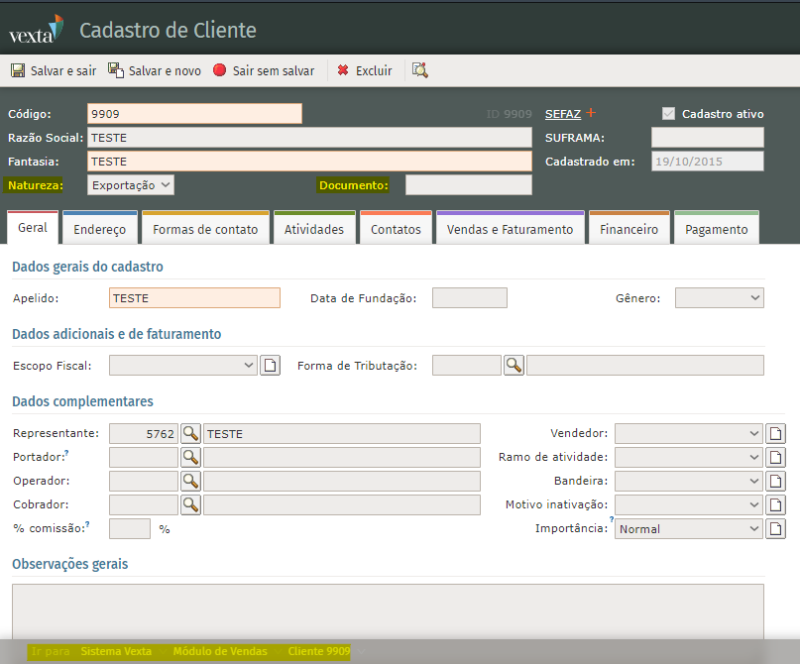800x664 pixels.
Task: Click the orange plus next to SEFAZ
Action: [591, 113]
